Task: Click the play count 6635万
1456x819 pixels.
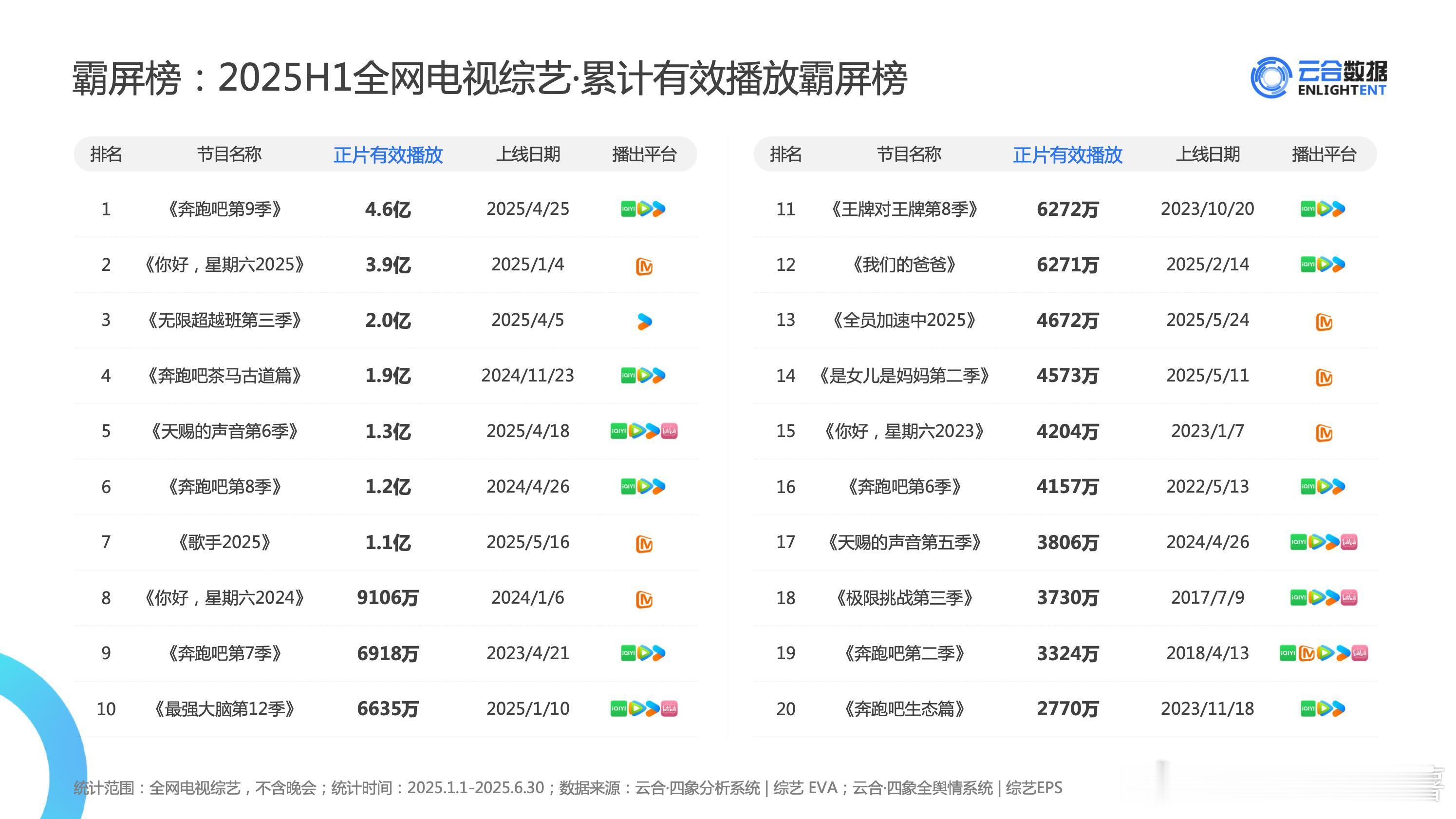Action: 388,709
